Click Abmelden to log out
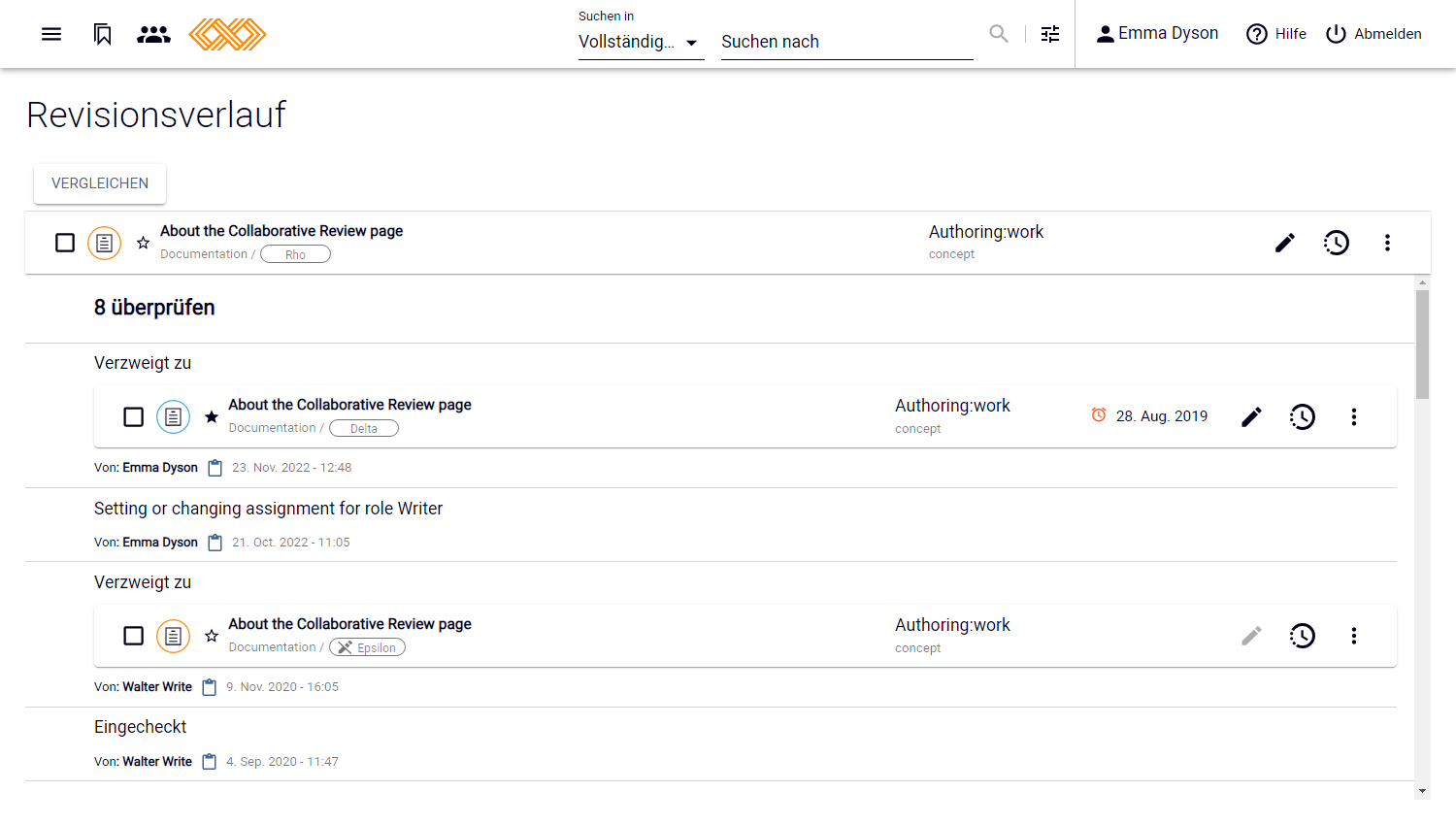Image resolution: width=1456 pixels, height=825 pixels. pyautogui.click(x=1373, y=34)
